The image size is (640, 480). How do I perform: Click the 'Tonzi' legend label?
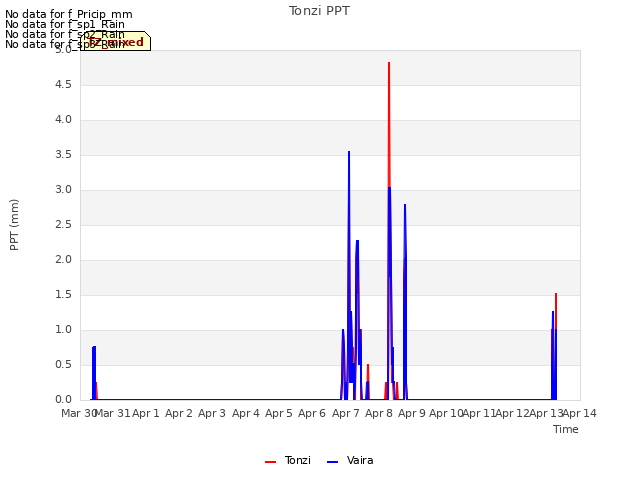(x=298, y=460)
